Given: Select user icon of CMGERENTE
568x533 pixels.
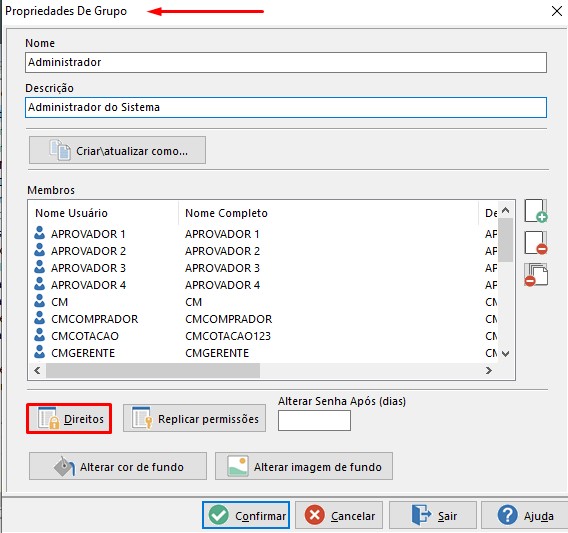Looking at the screenshot, I should click(39, 352).
